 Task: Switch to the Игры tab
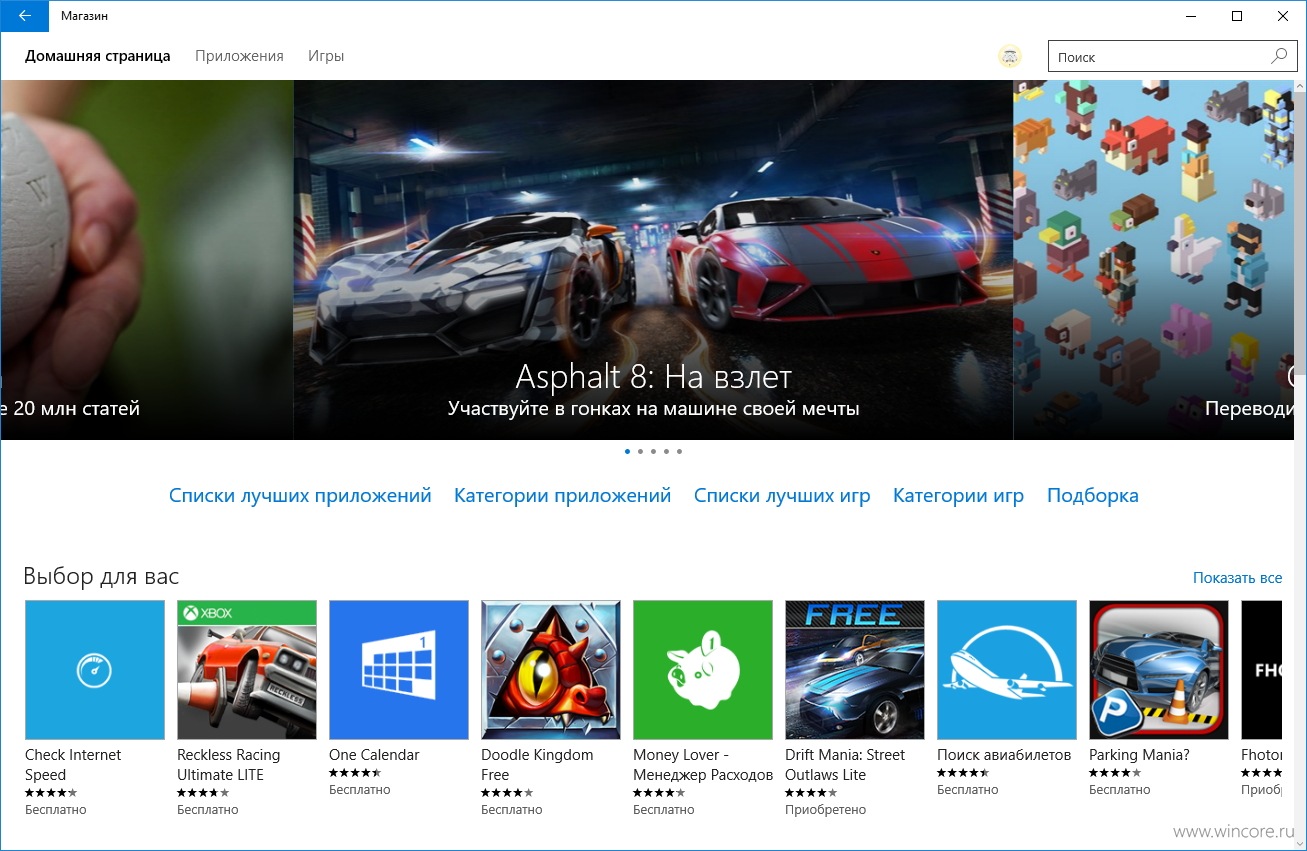point(326,56)
